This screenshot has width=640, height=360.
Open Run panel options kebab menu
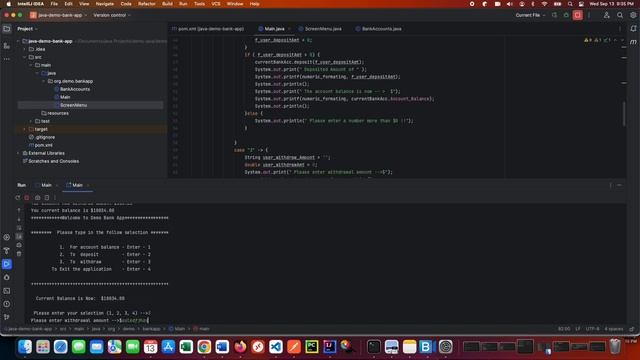[x=611, y=185]
